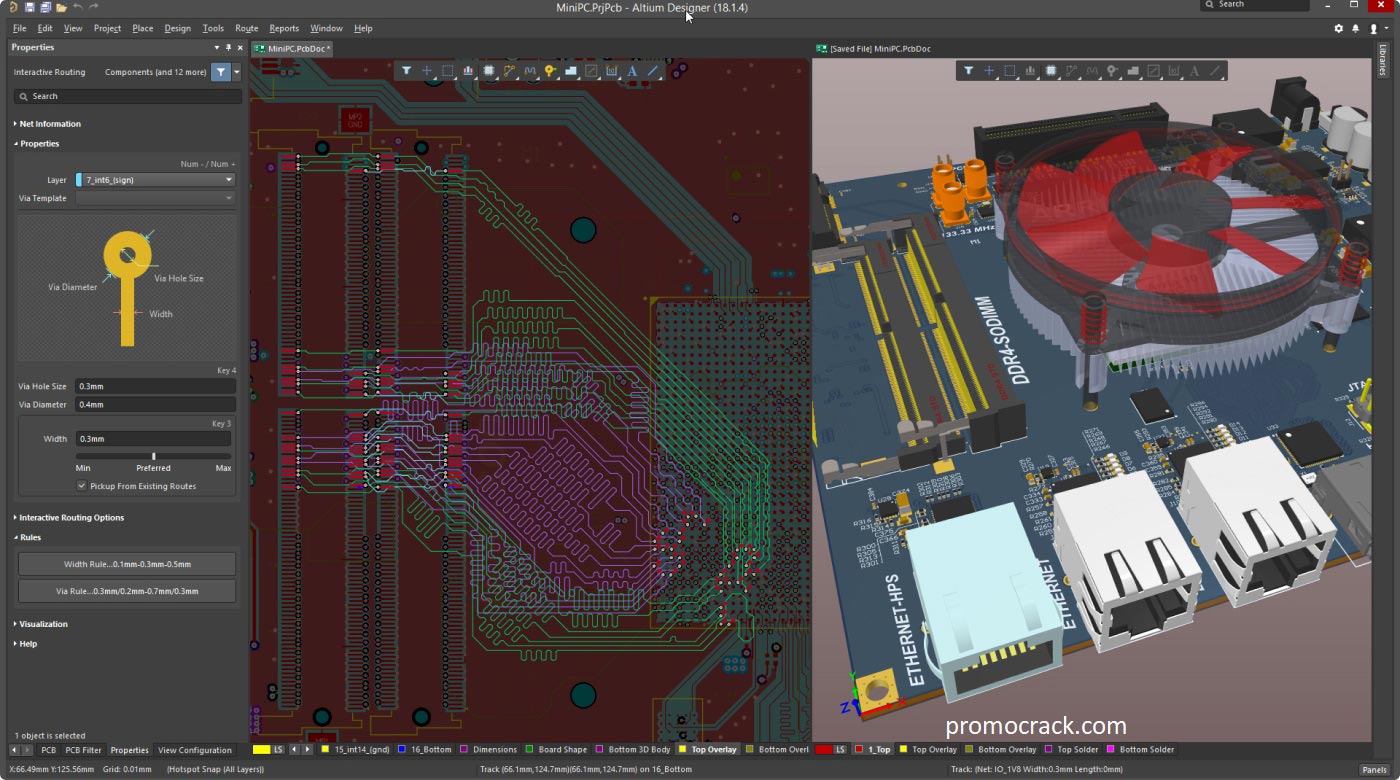Open View Configuration from the bottom bar
The image size is (1400, 780).
(x=194, y=750)
